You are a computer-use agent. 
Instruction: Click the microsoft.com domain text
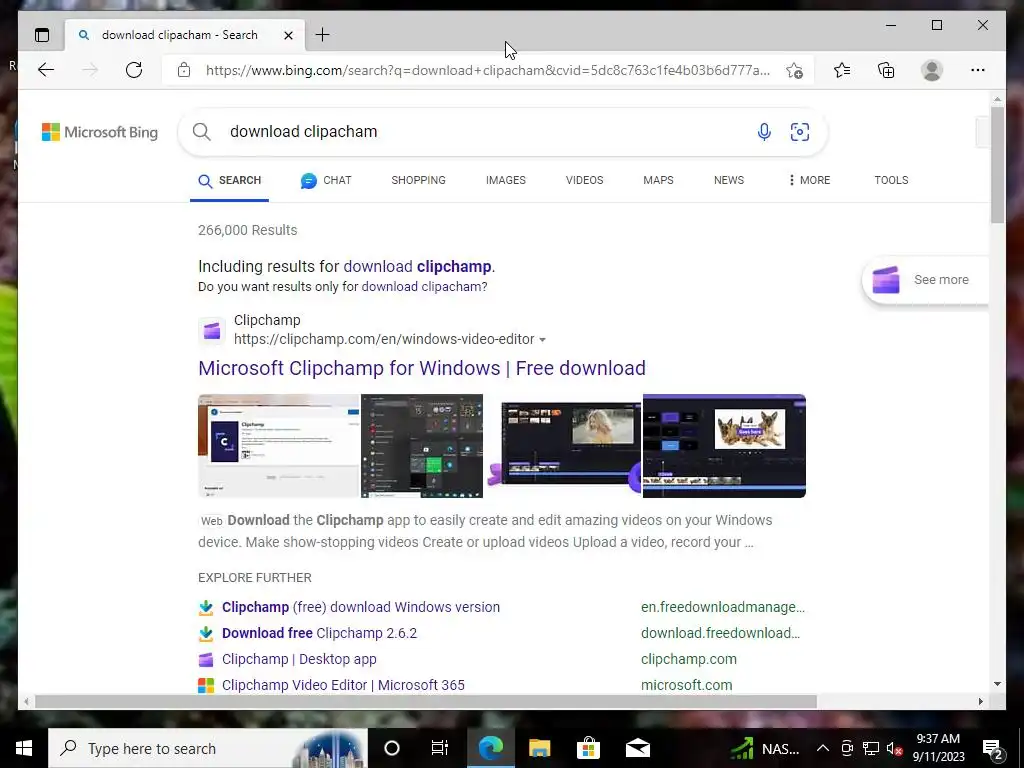pos(686,686)
